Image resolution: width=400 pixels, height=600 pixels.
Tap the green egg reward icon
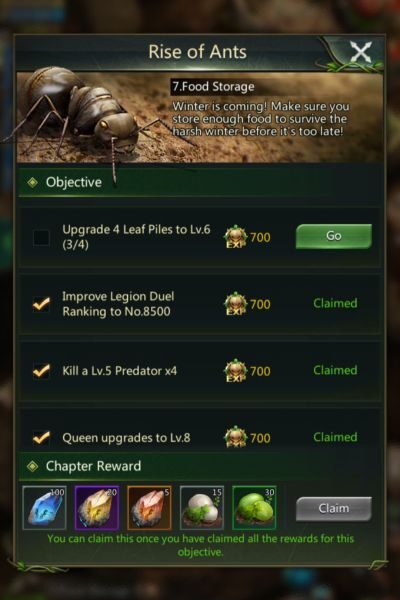254,508
